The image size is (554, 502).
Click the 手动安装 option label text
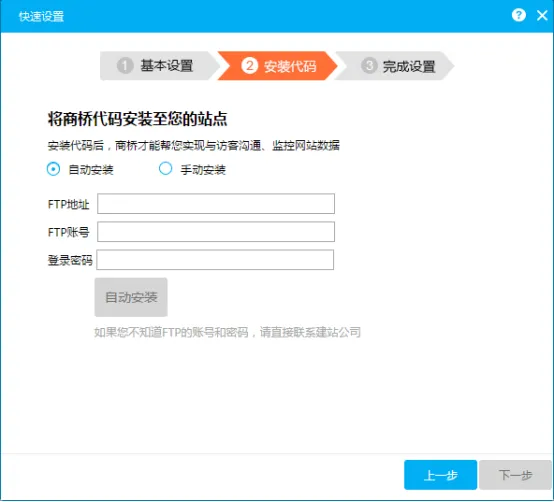203,170
